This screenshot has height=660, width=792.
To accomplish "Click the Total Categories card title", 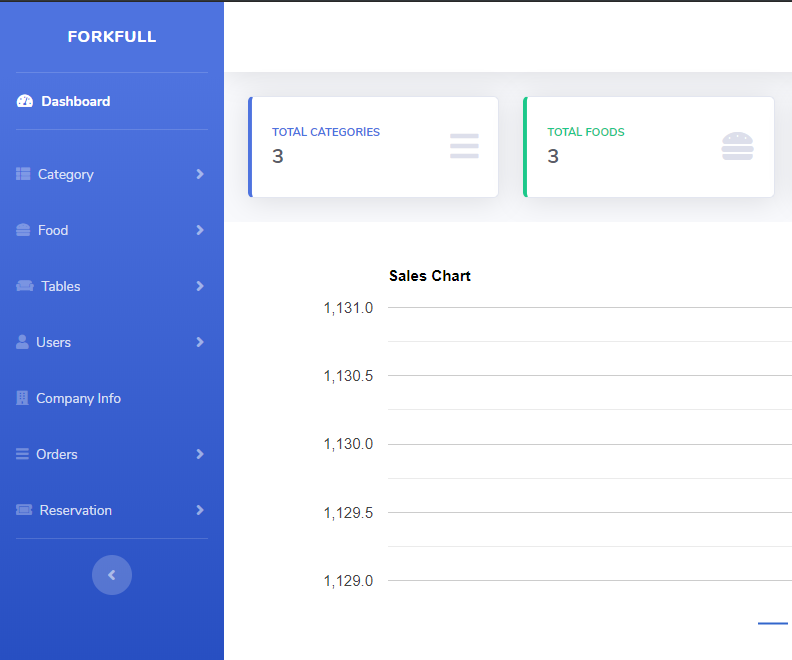I will click(x=326, y=132).
